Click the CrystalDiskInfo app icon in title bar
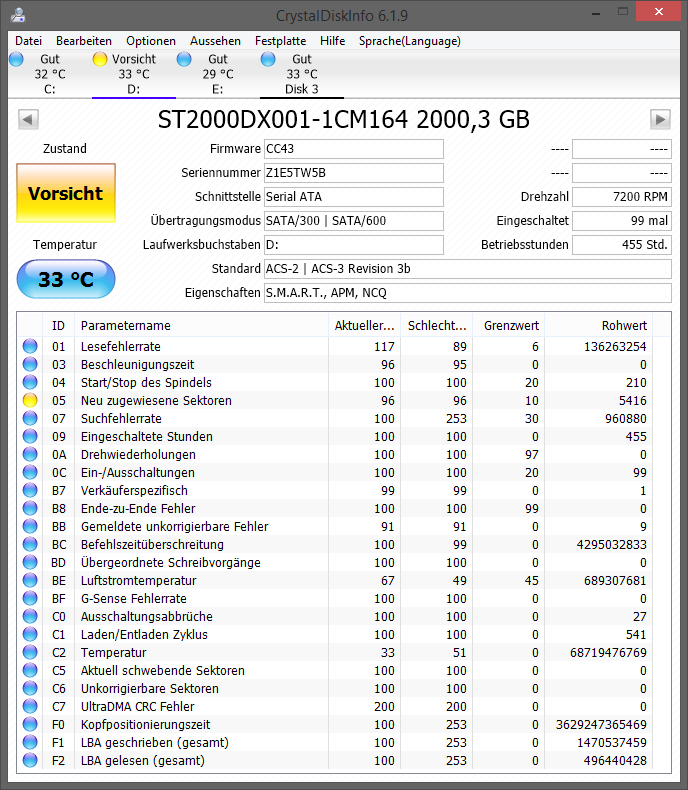The height and width of the screenshot is (790, 688). [x=18, y=15]
